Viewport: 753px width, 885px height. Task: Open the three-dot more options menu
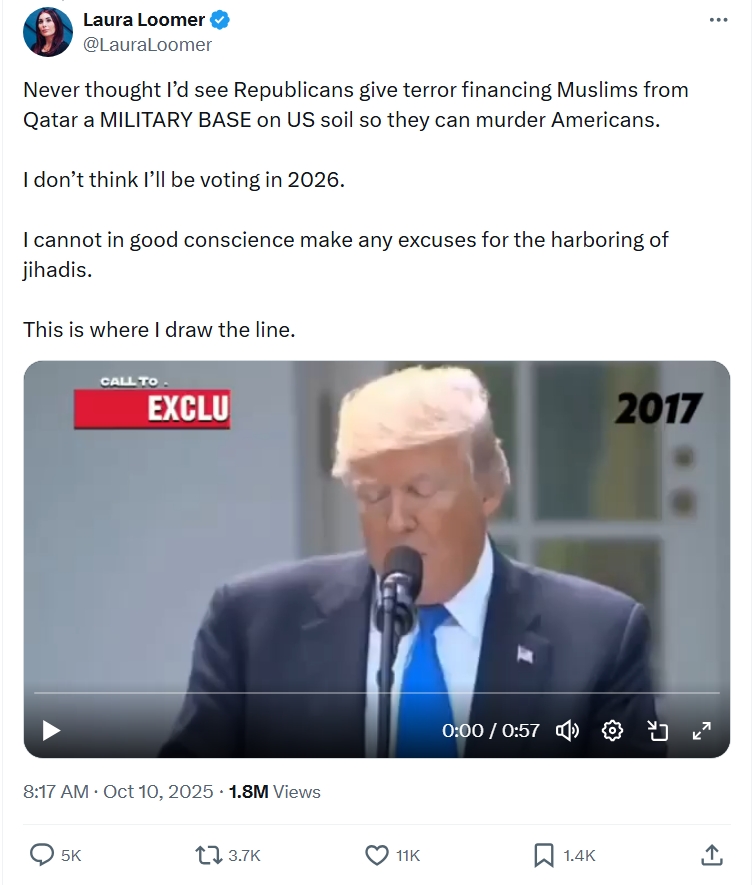click(x=718, y=20)
